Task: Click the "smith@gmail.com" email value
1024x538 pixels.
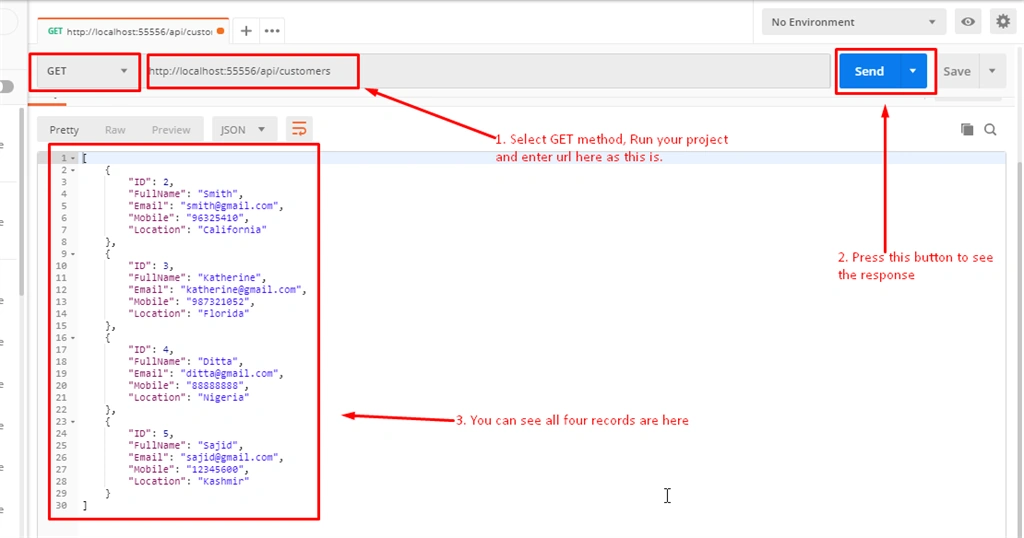Action: tap(230, 206)
